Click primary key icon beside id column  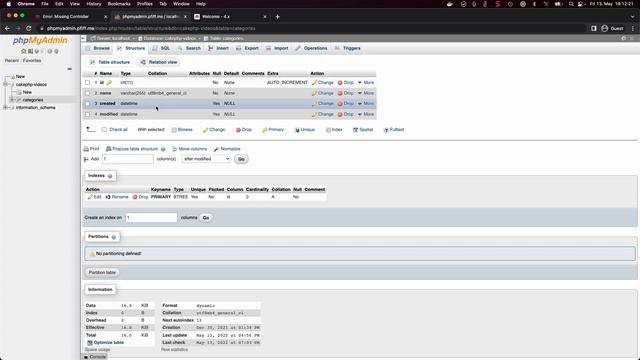tap(109, 82)
